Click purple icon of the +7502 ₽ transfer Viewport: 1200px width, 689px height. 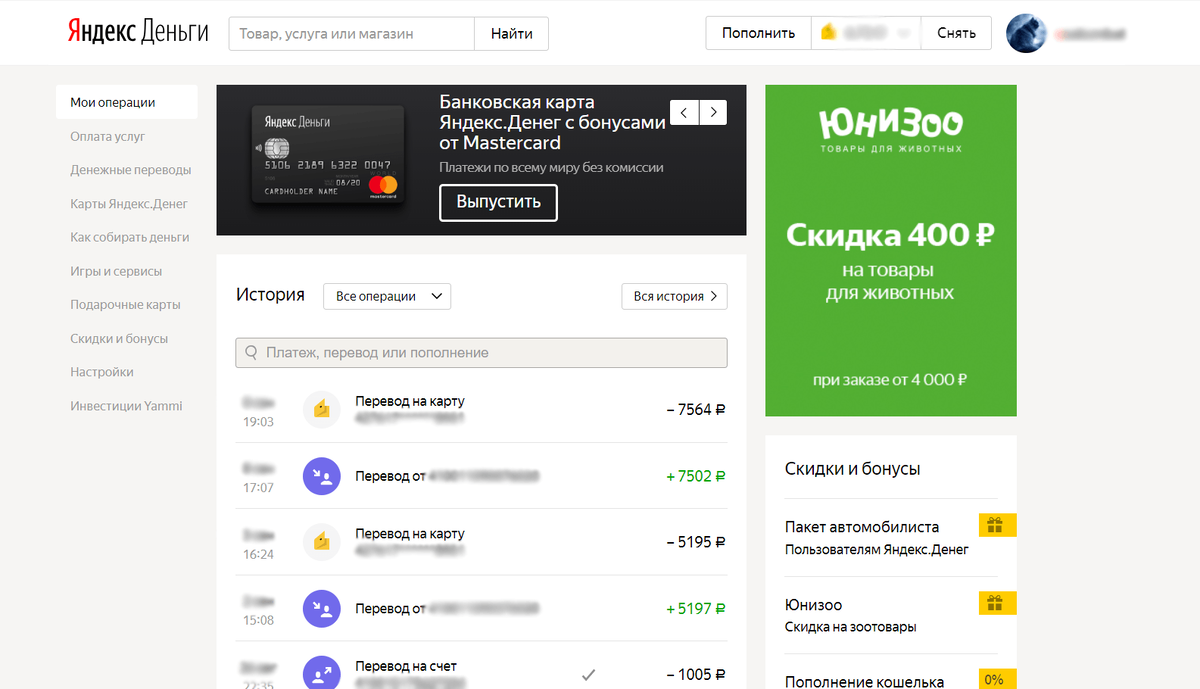tap(322, 476)
